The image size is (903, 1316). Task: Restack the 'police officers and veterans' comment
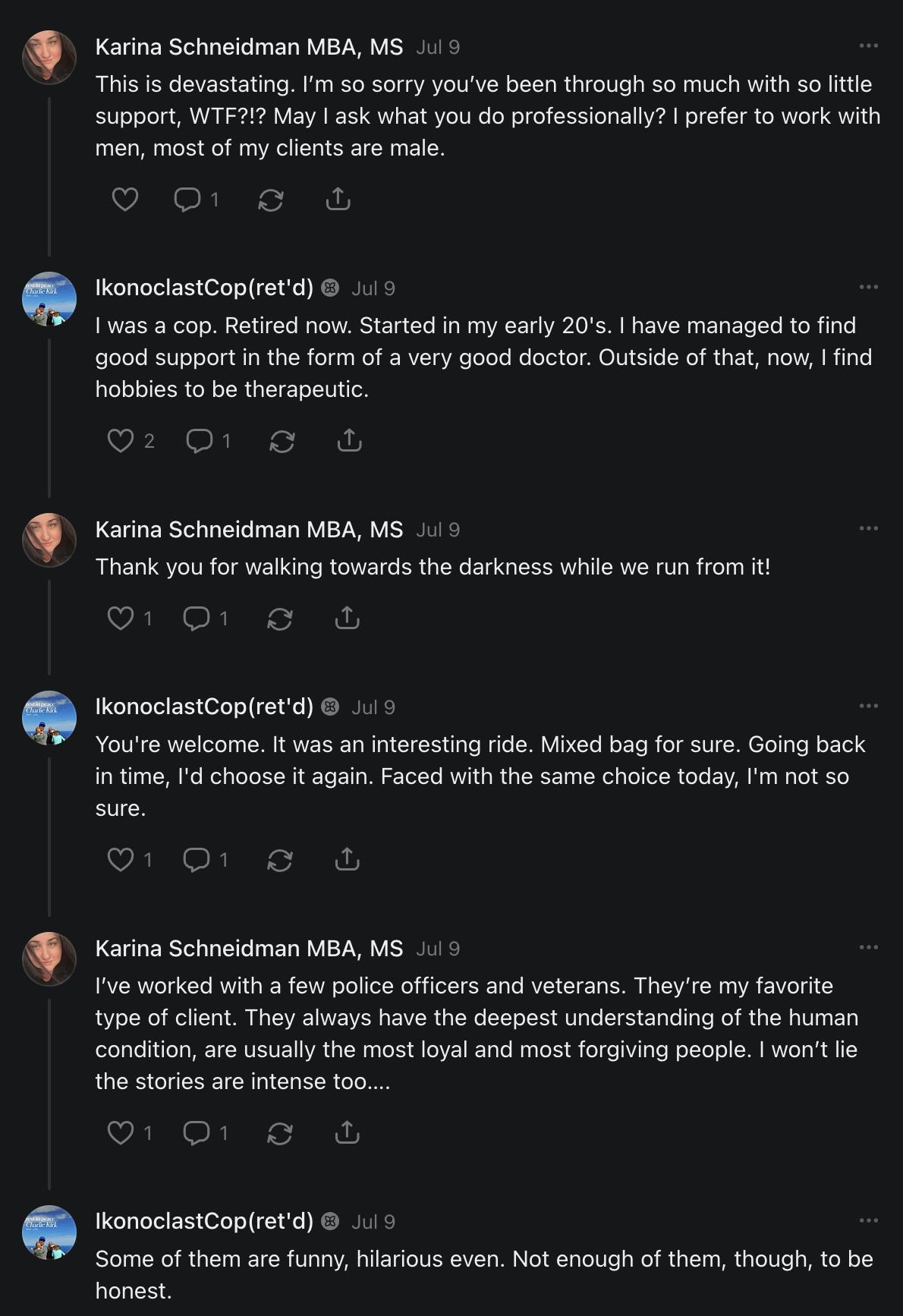(x=280, y=1133)
